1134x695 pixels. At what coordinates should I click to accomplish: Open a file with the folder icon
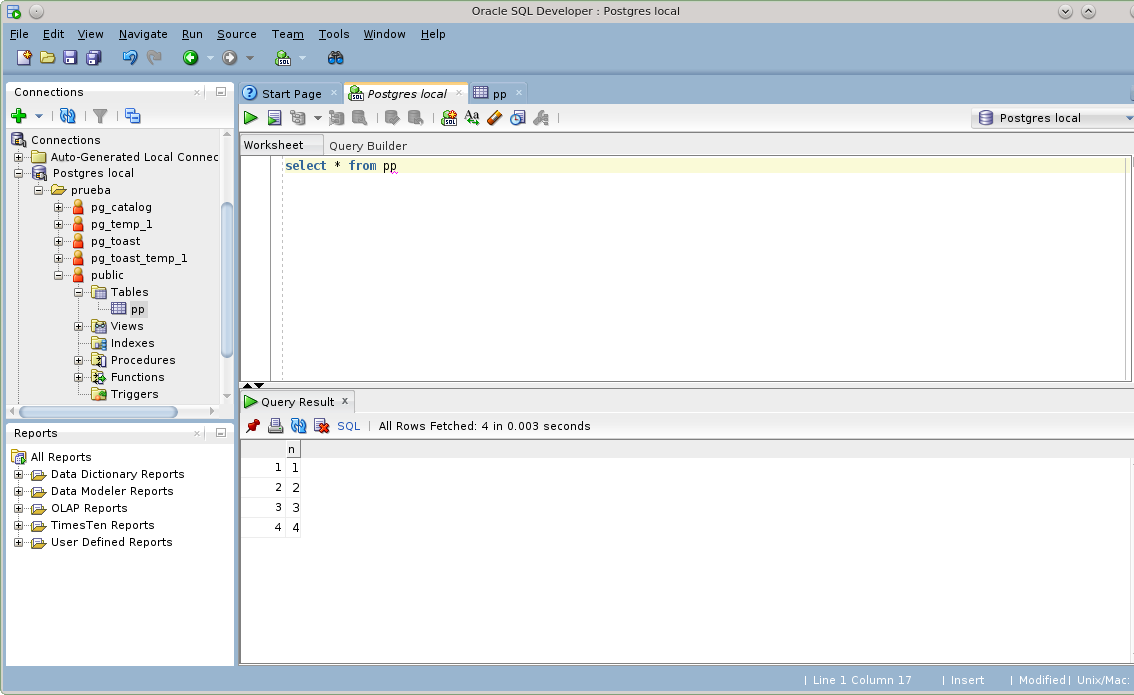coord(47,58)
